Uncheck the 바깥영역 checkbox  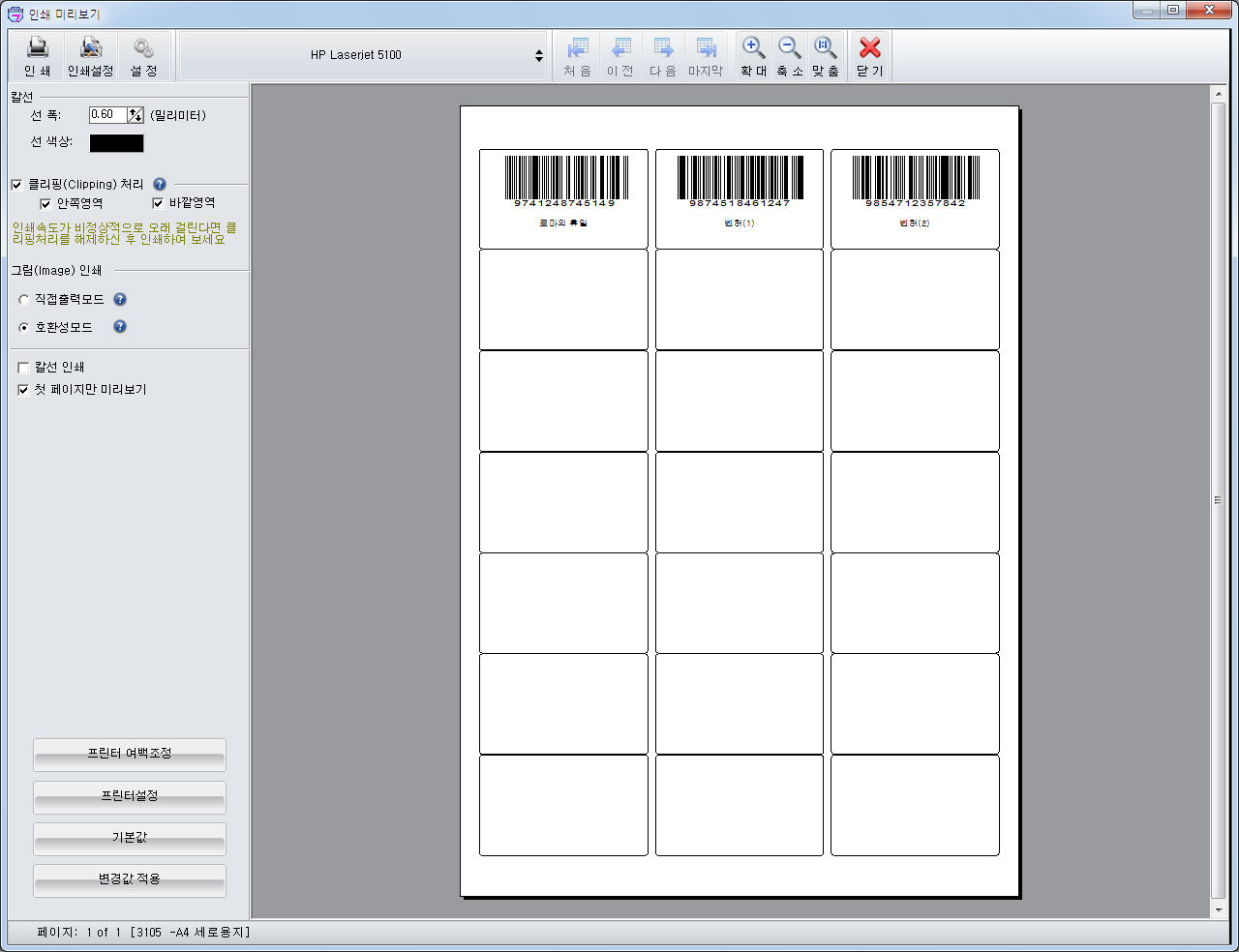pos(158,203)
